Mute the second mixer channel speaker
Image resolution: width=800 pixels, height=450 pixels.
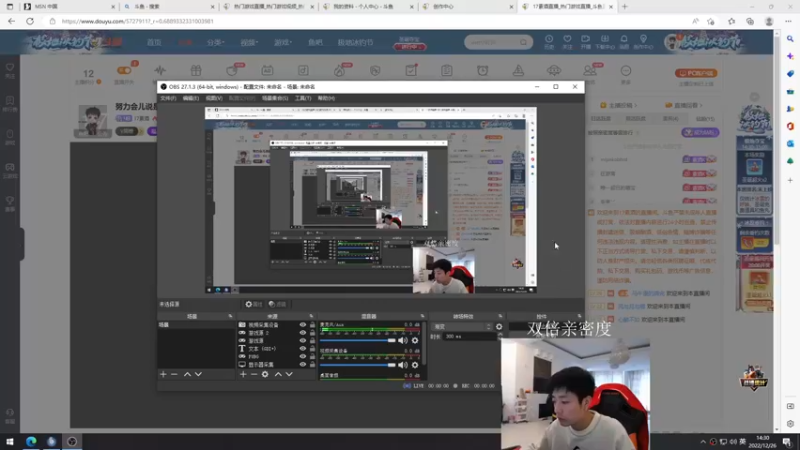(403, 365)
